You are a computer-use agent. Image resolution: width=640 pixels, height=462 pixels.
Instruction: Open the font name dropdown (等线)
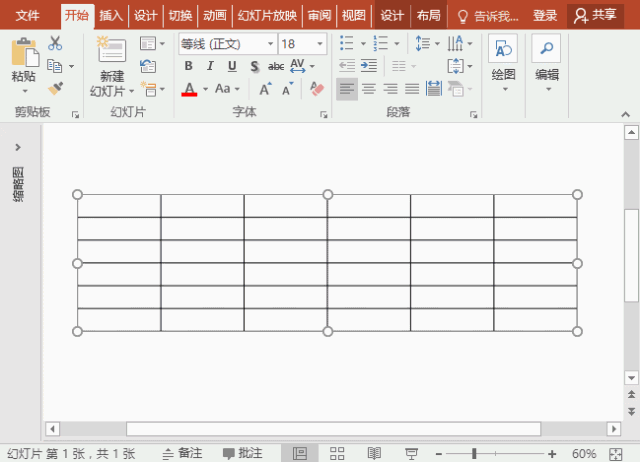(270, 44)
